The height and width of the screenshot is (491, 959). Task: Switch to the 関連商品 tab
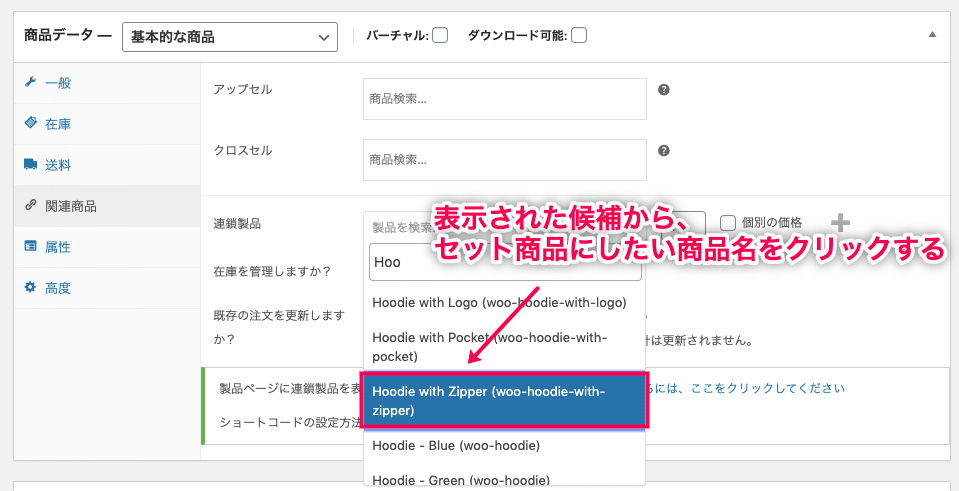pyautogui.click(x=108, y=206)
